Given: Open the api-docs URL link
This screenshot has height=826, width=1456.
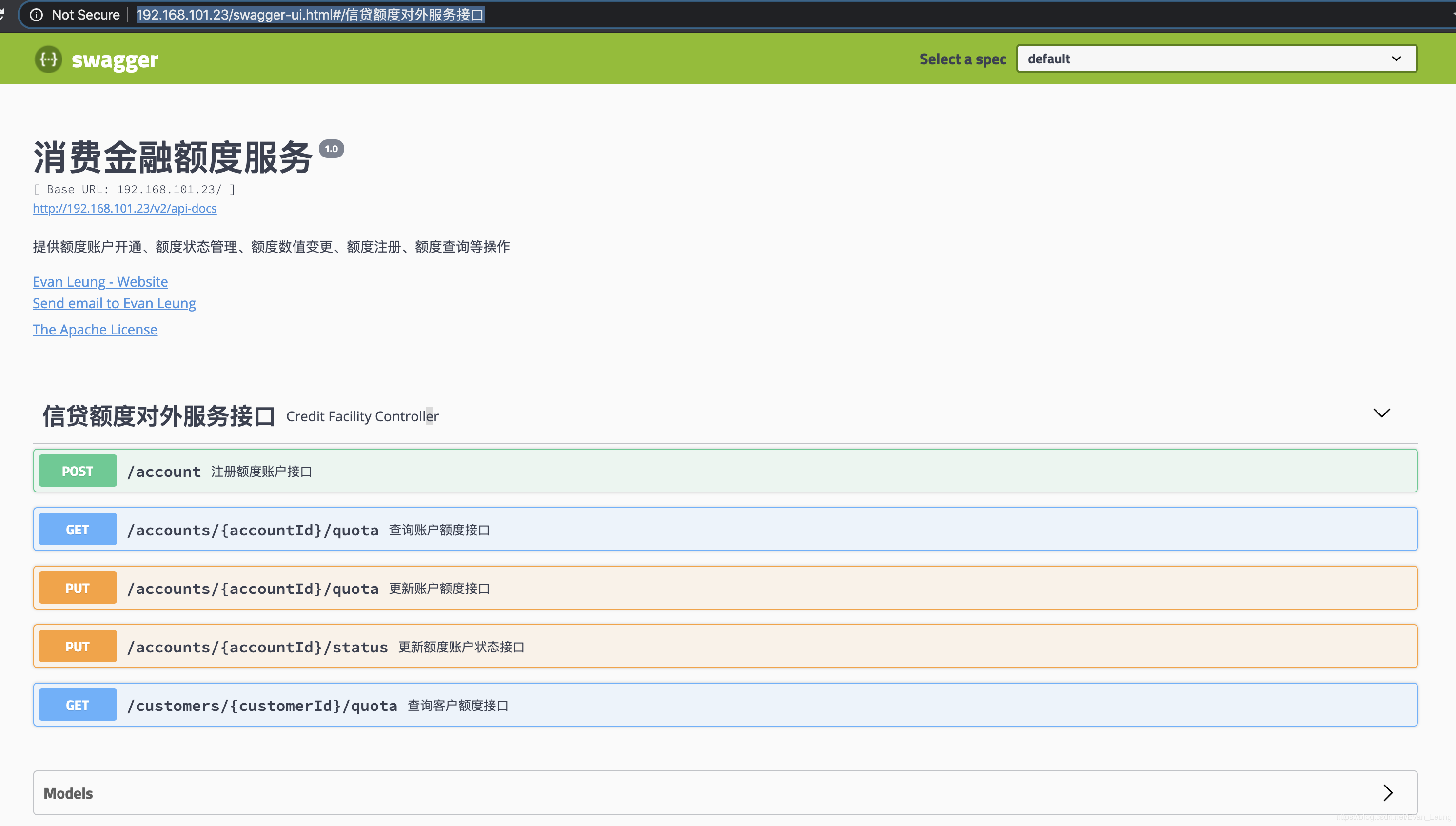Looking at the screenshot, I should (x=124, y=208).
